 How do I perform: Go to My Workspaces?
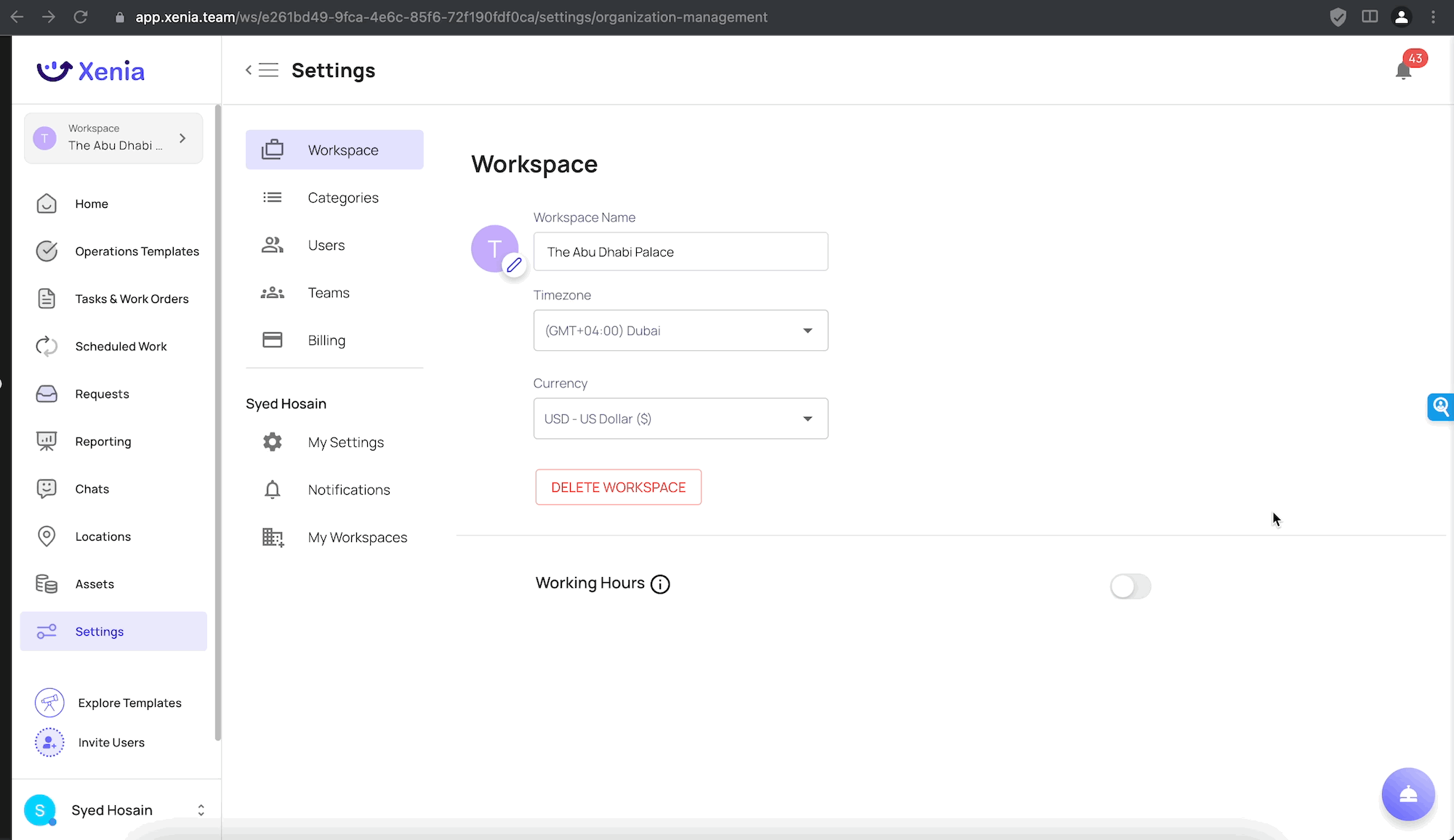point(334,537)
